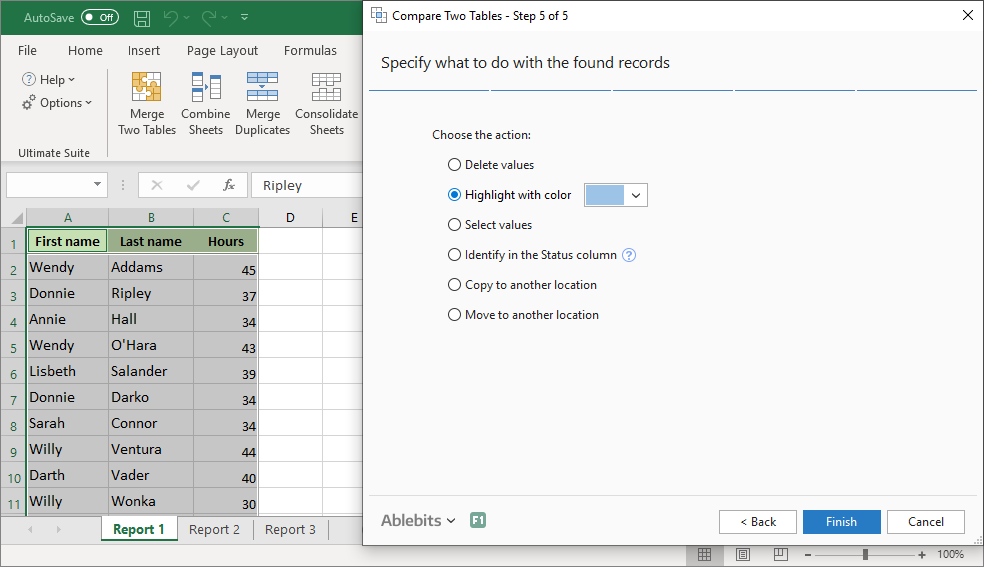Select row 5 header
The height and width of the screenshot is (567, 984).
(13, 345)
